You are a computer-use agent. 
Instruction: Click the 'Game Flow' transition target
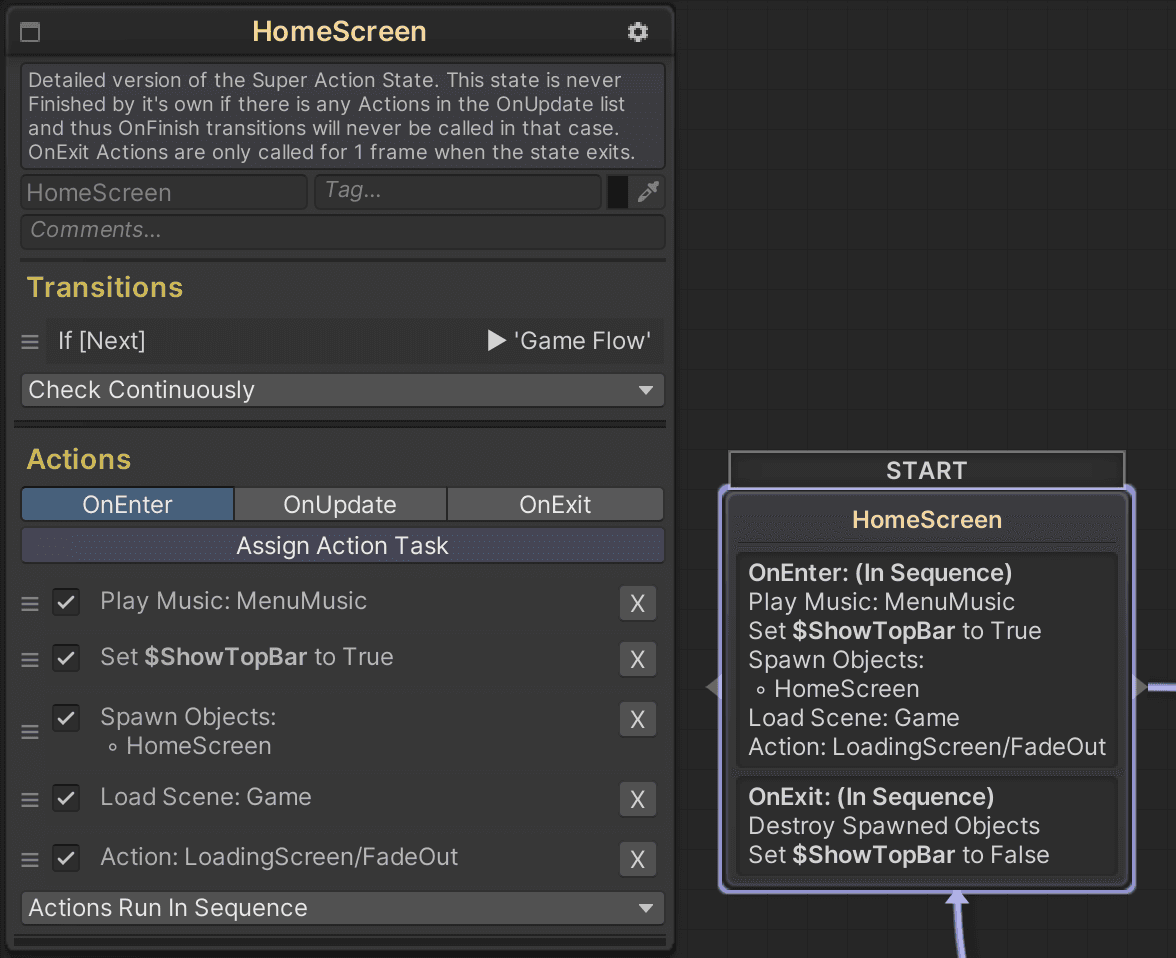[x=583, y=341]
